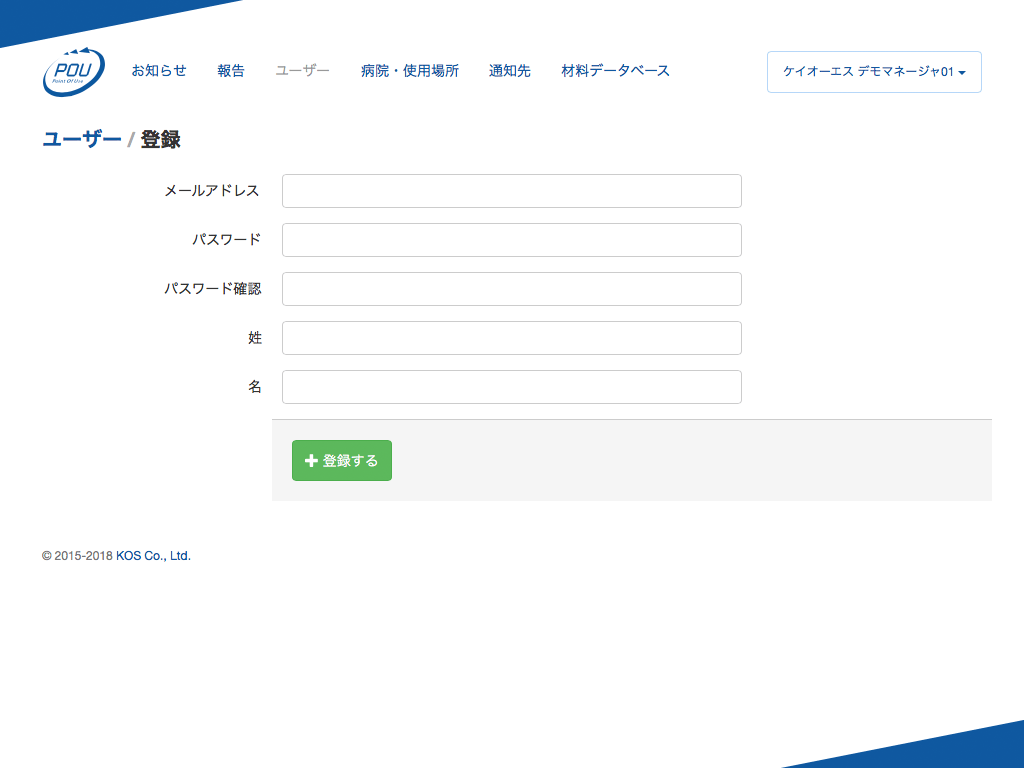The width and height of the screenshot is (1024, 768).
Task: Expand the ケイオーエス デモマネージャ01 account dropdown
Action: tap(874, 72)
